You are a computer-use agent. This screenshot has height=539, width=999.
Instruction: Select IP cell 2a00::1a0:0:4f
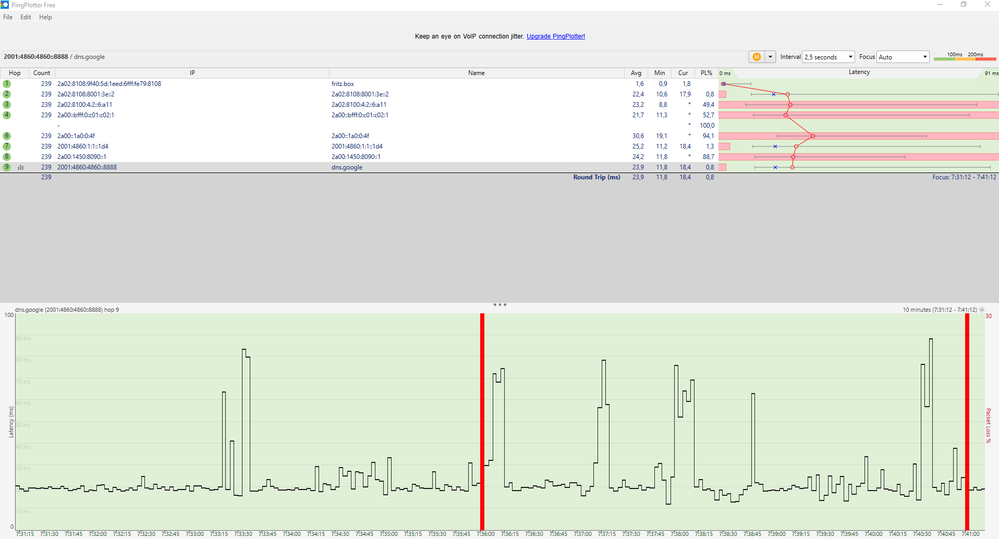pyautogui.click(x=76, y=136)
